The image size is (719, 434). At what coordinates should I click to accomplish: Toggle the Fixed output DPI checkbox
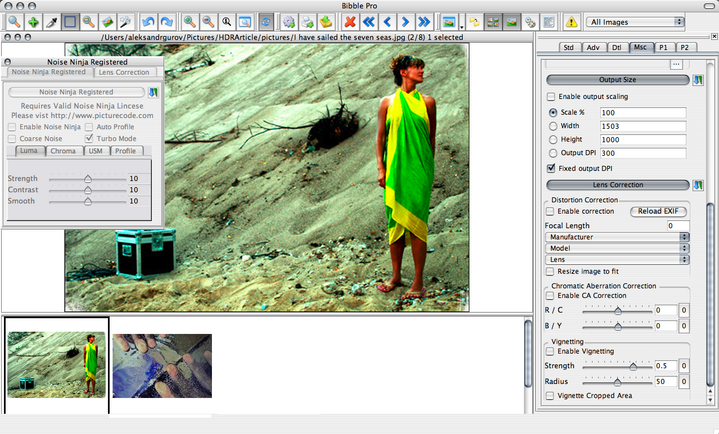pos(552,168)
